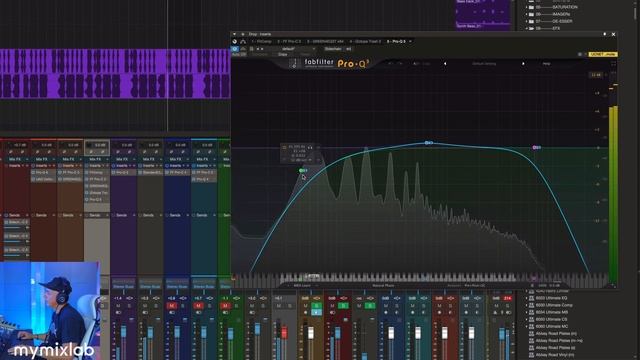Go to next Pro-Q preset arrow
Screen dimensions: 640x360
(523, 64)
